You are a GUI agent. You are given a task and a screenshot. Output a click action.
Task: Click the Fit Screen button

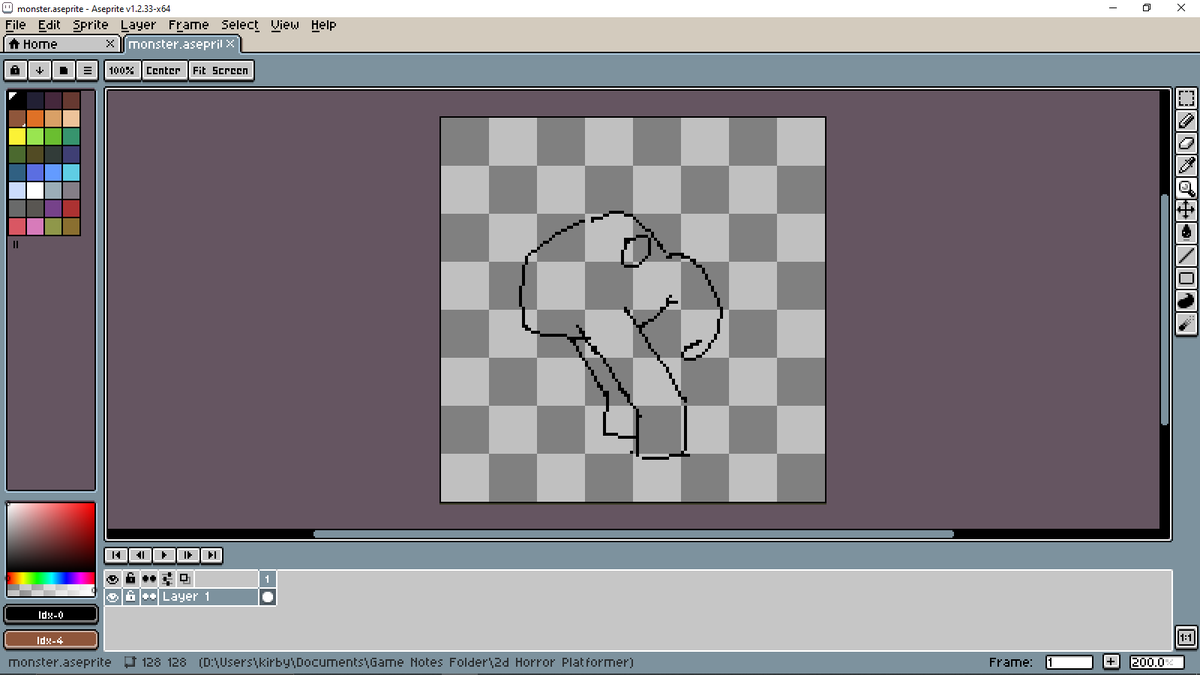coord(221,71)
